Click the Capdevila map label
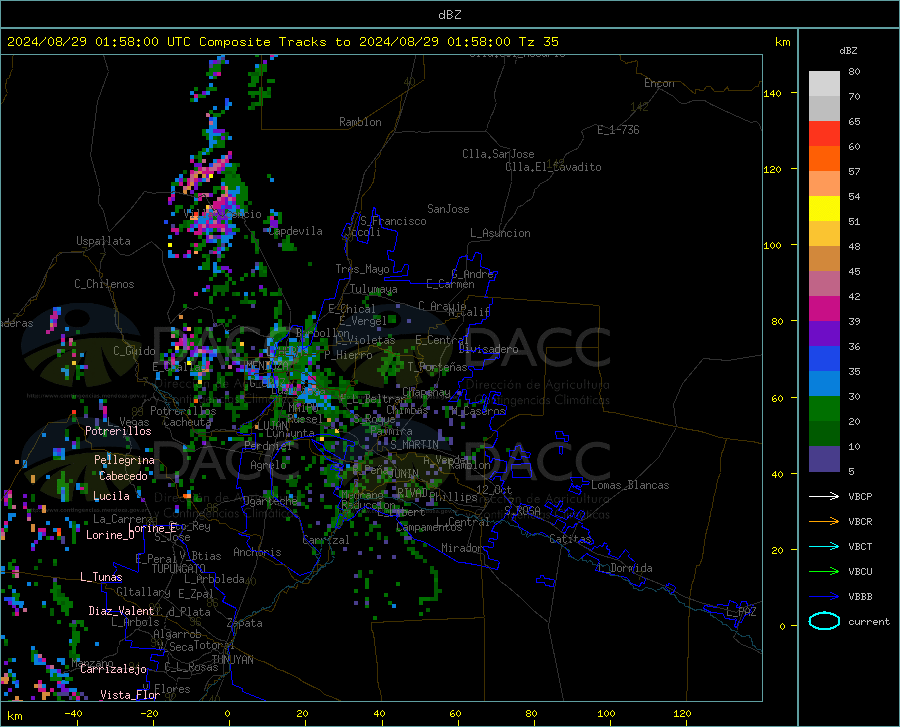Image resolution: width=900 pixels, height=727 pixels. click(x=296, y=231)
